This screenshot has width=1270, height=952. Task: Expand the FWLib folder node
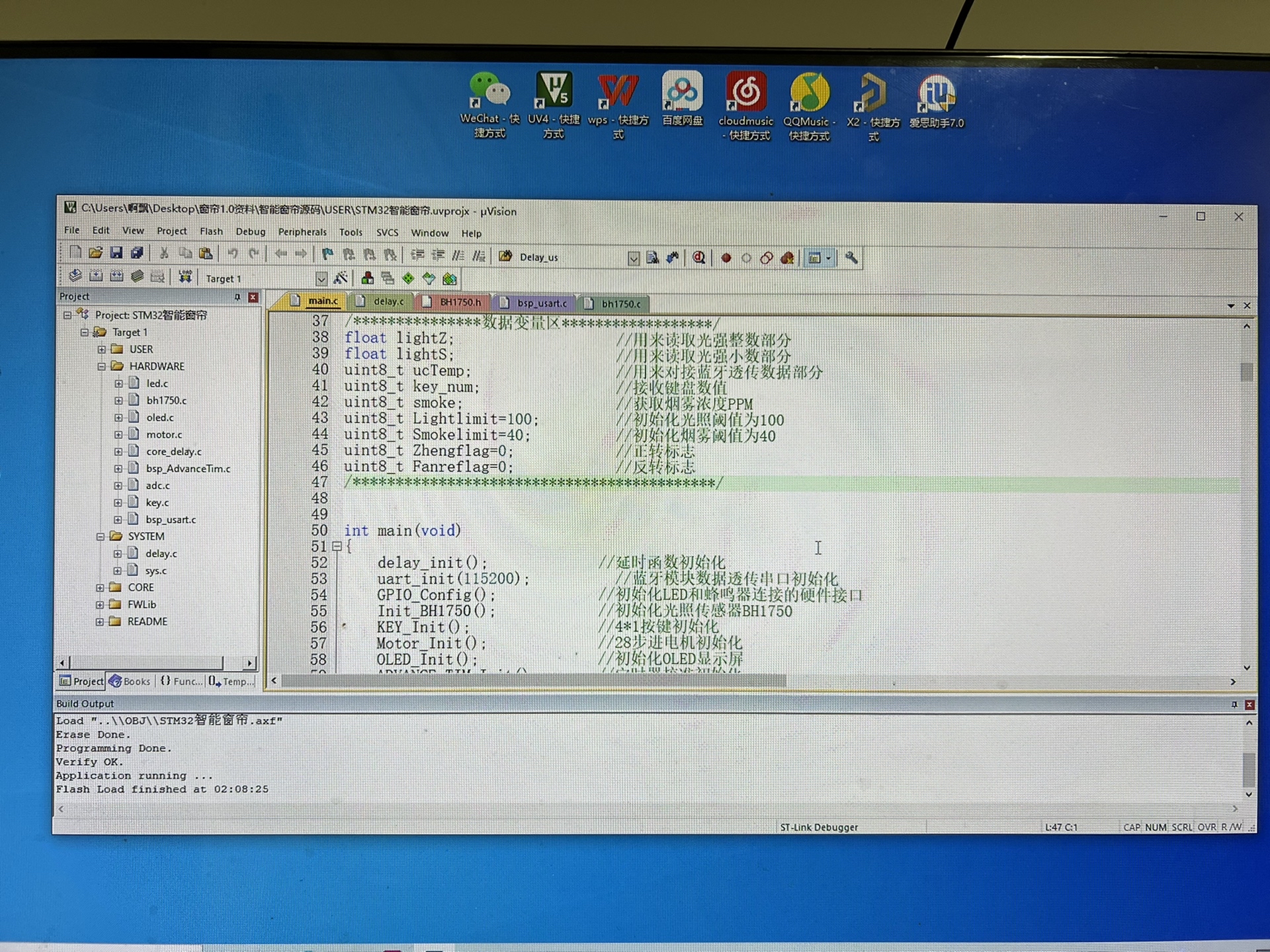(x=100, y=604)
